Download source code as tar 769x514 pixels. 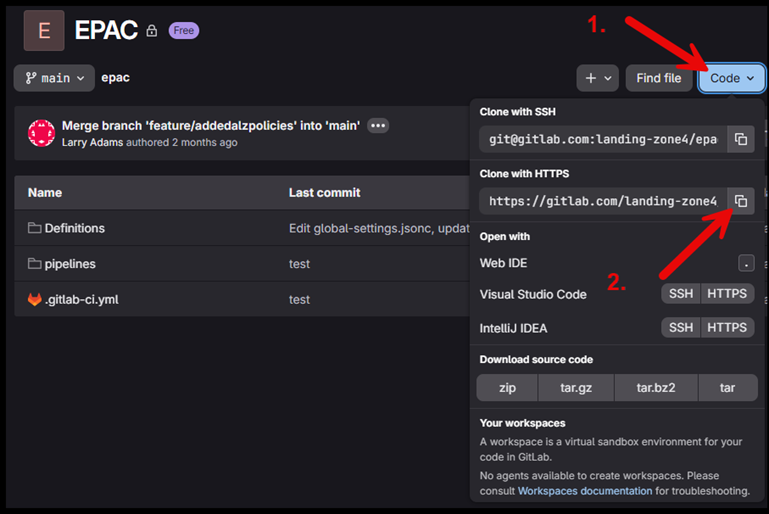[x=727, y=388]
